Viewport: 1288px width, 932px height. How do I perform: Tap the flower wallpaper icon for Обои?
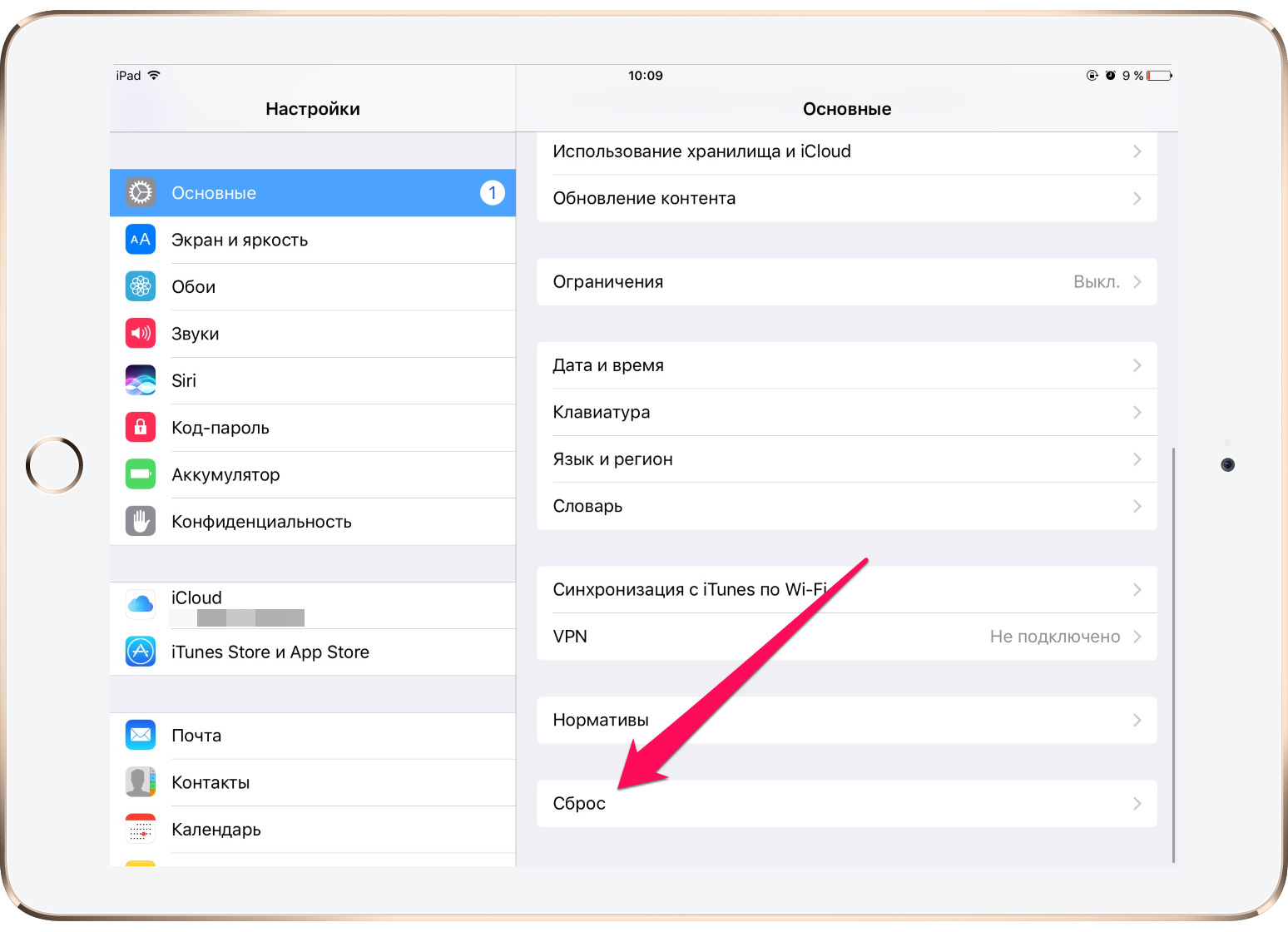click(x=141, y=286)
